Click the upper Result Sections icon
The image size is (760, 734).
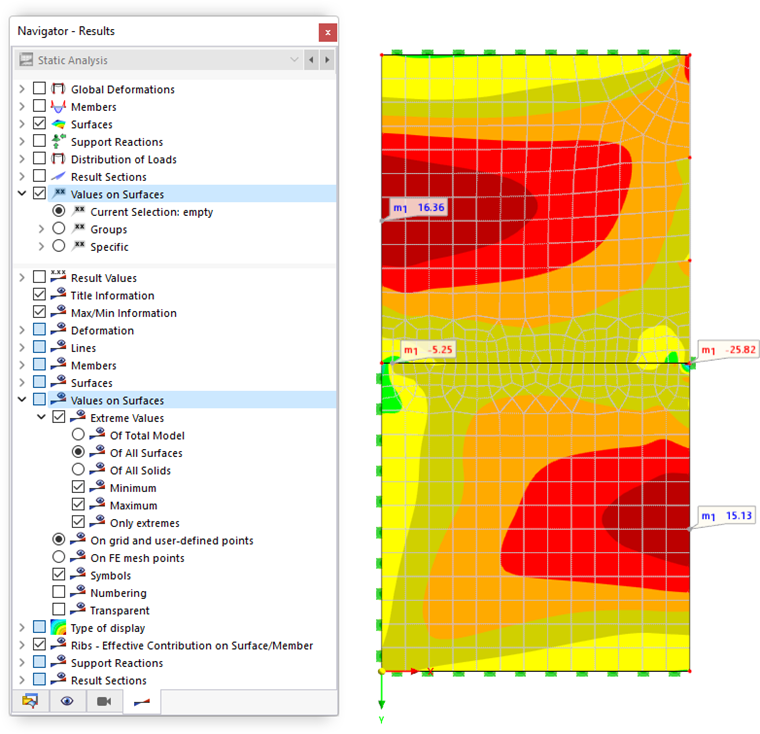point(58,176)
